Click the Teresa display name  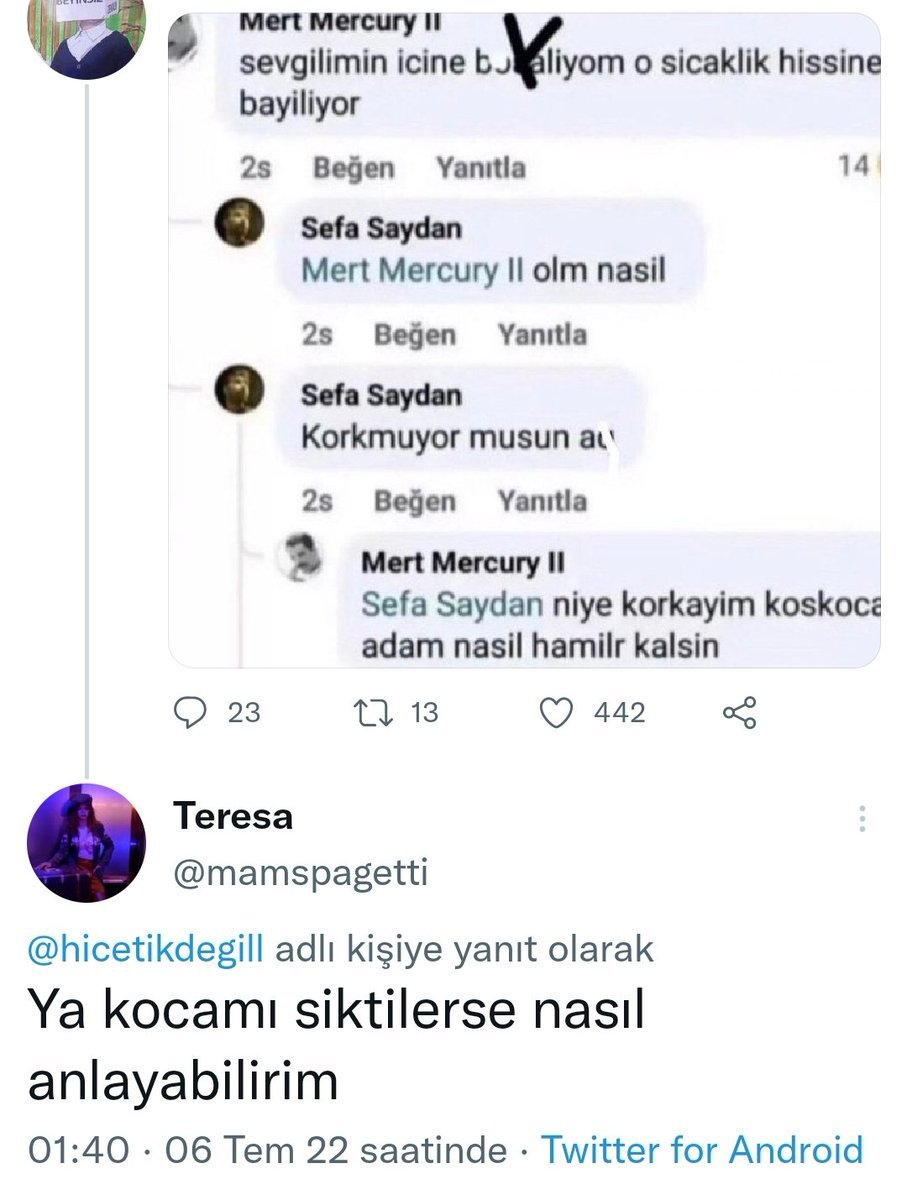coord(234,817)
